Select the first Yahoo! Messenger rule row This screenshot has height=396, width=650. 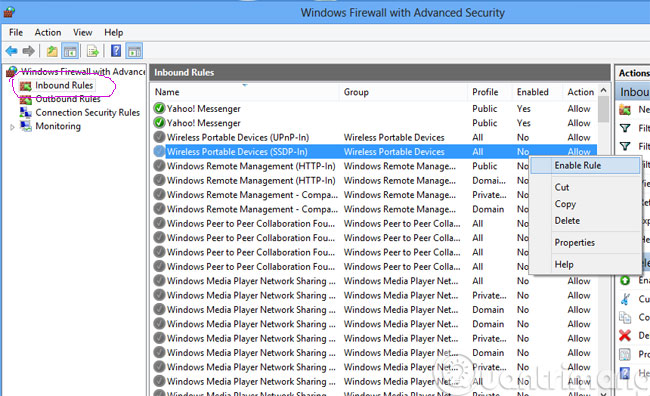point(374,109)
